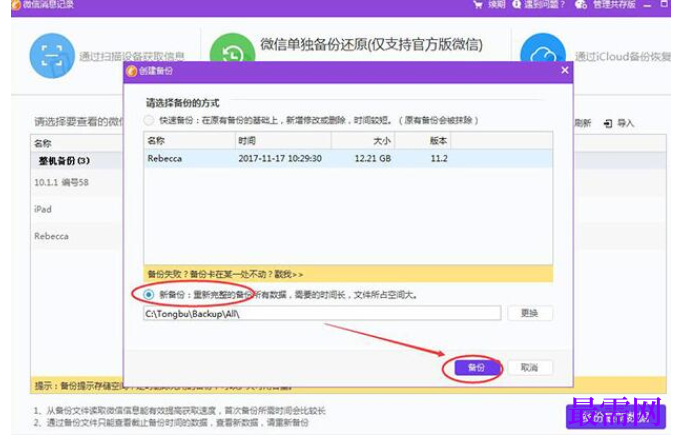Image resolution: width=680 pixels, height=443 pixels.
Task: Click the 取消 cancel button
Action: pos(529,368)
